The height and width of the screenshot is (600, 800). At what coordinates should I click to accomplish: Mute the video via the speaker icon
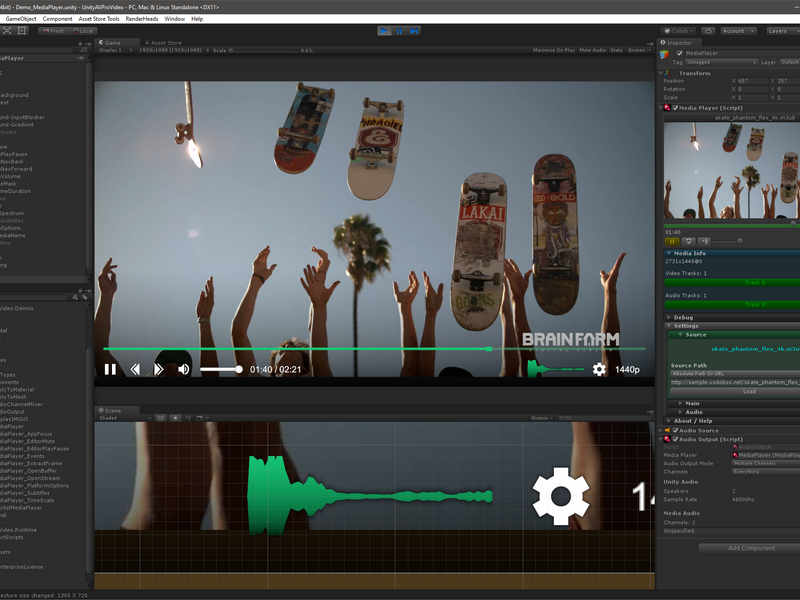coord(184,369)
